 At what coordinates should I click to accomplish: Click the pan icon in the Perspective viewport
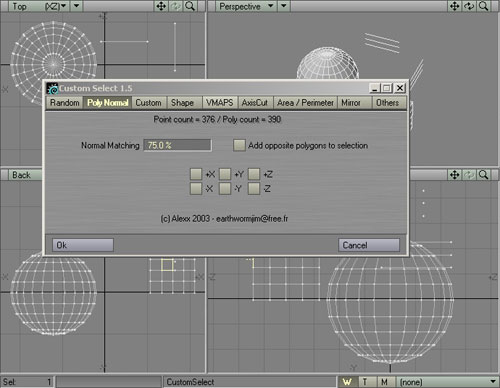click(455, 6)
